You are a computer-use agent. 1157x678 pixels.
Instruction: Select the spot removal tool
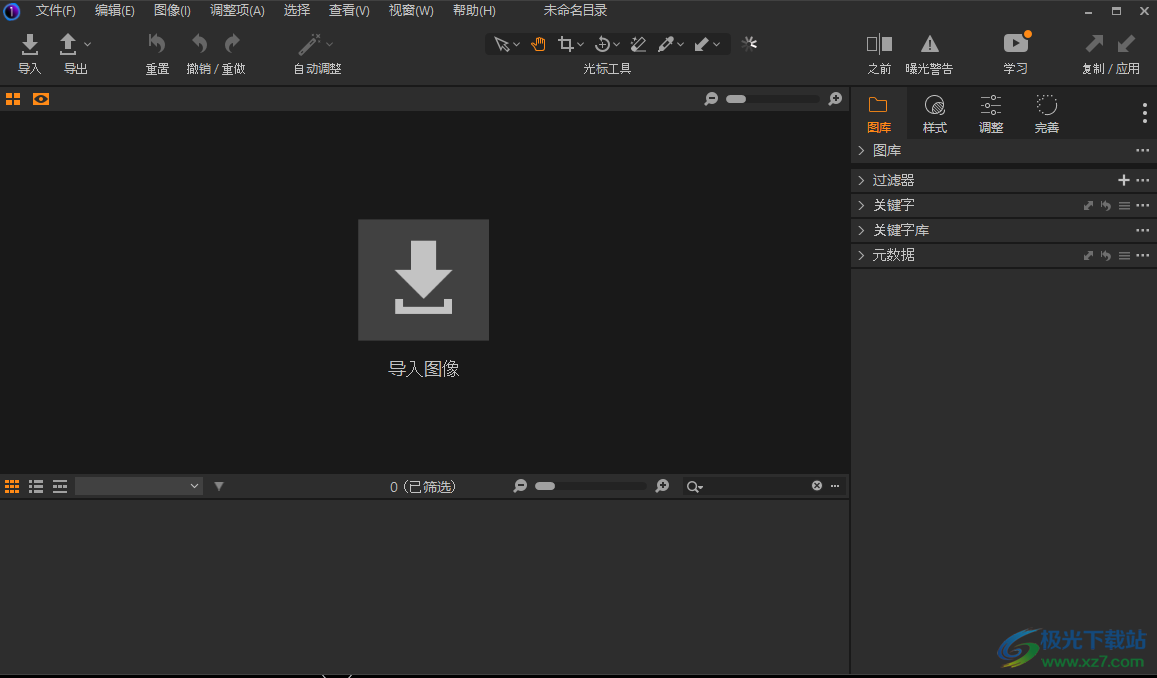638,44
